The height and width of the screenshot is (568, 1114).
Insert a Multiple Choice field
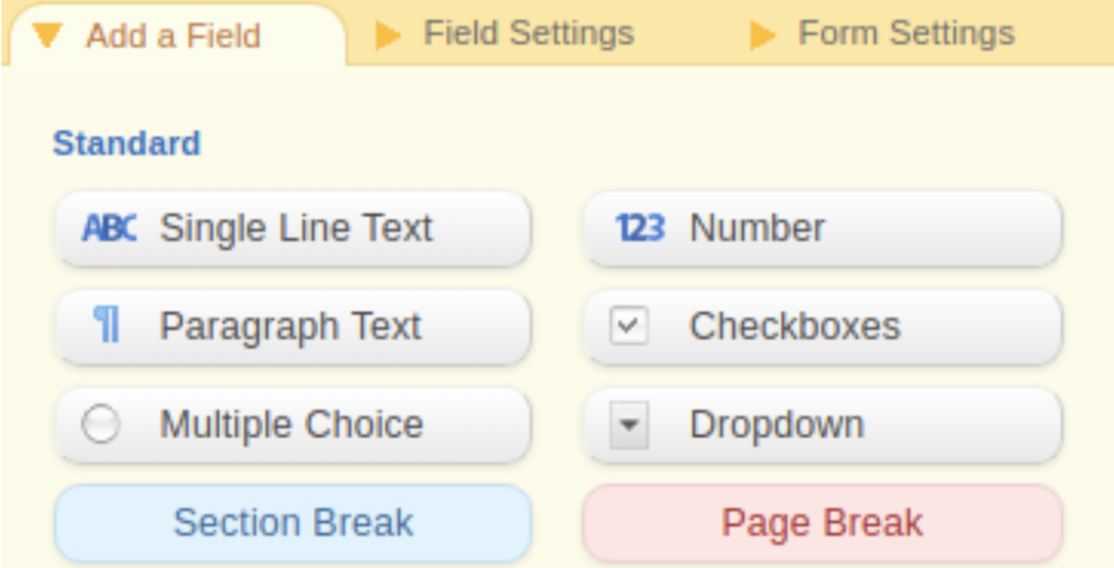[291, 425]
